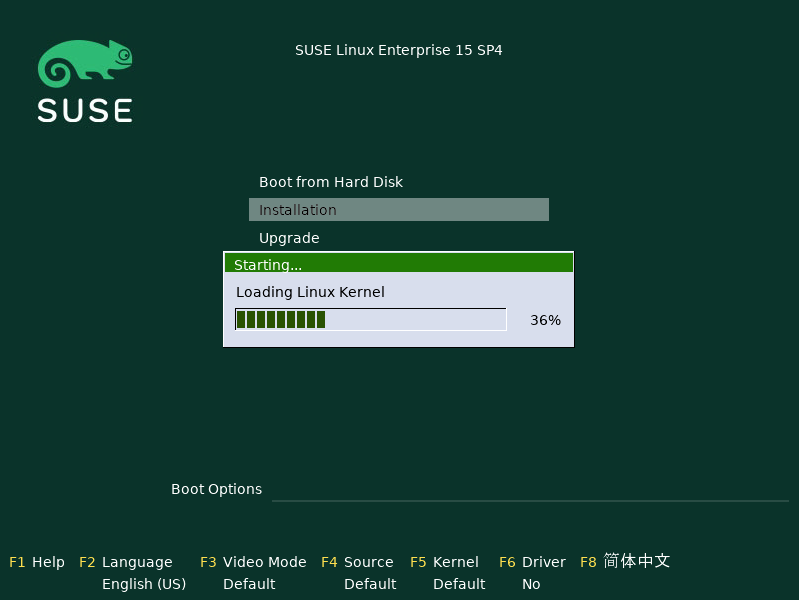
Task: Click the SUSE chameleon logo
Action: tap(85, 81)
